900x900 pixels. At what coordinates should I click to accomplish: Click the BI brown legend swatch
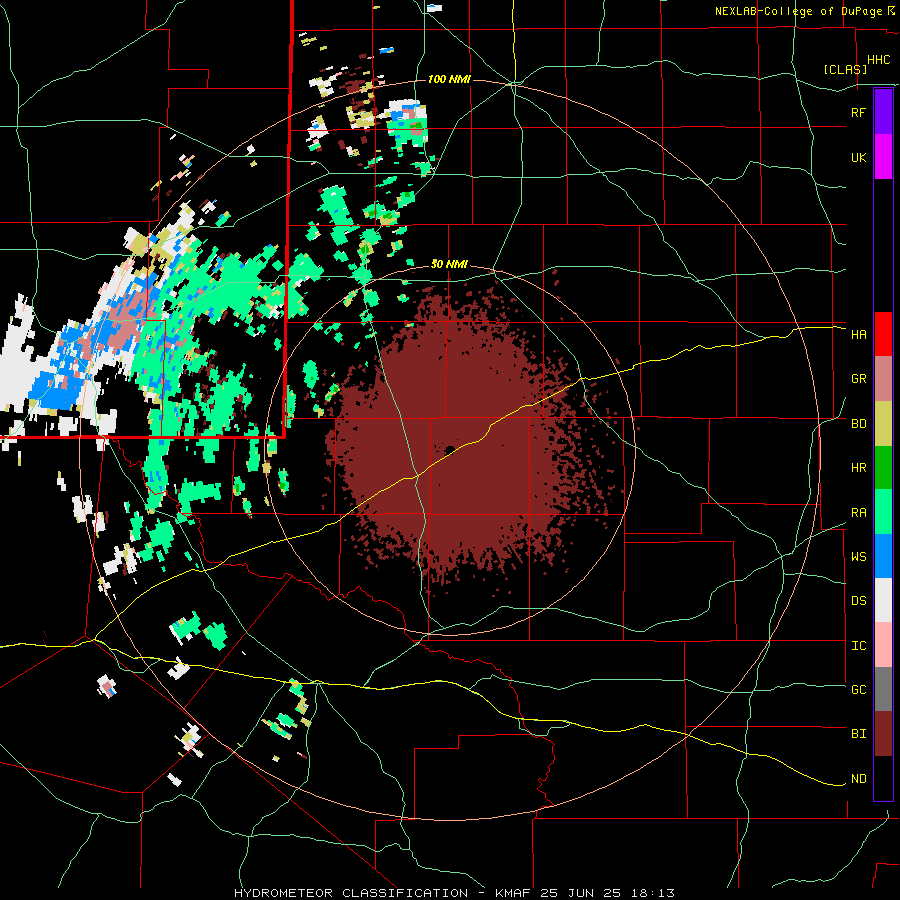click(883, 734)
